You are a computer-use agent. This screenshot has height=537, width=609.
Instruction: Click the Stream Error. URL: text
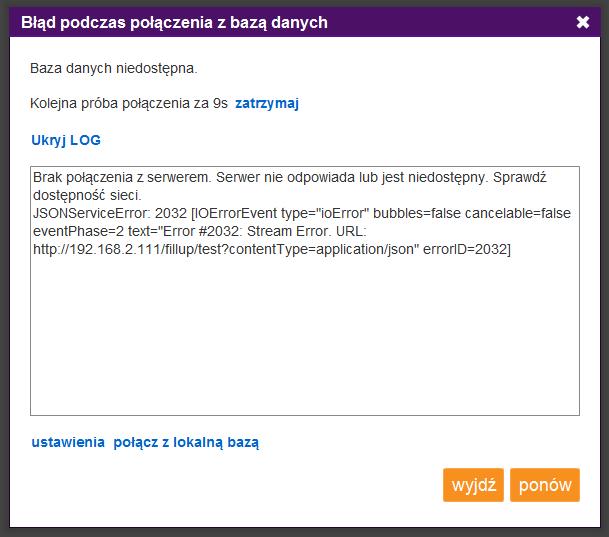click(307, 231)
